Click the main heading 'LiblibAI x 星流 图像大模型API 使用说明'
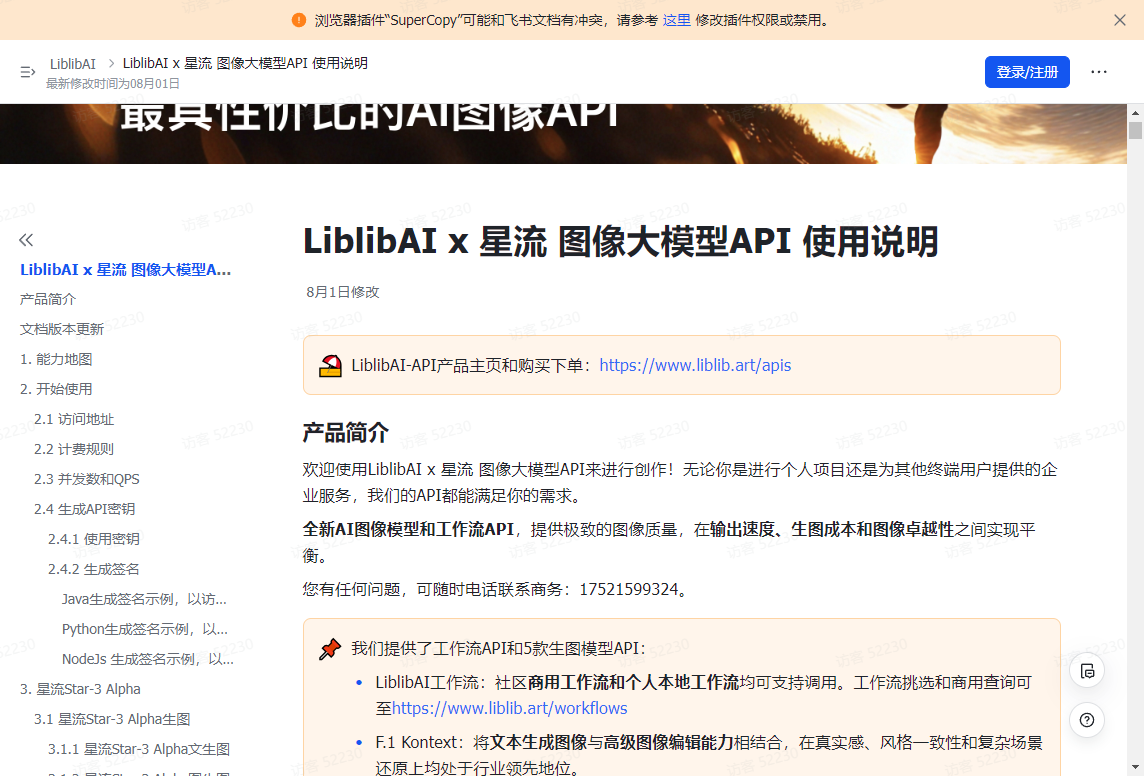 pyautogui.click(x=620, y=241)
